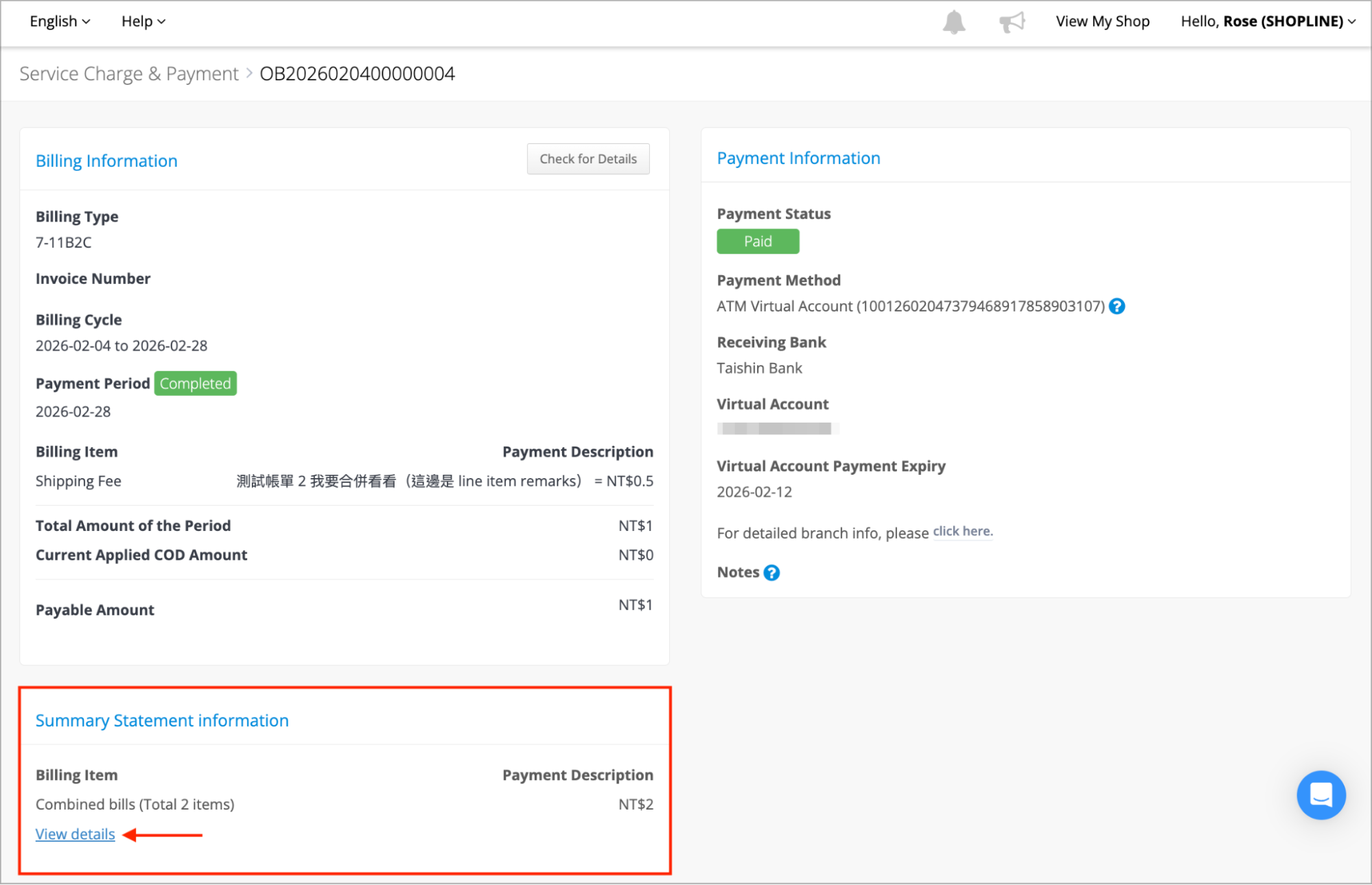Select the Taishin Bank text
1372x885 pixels.
(x=759, y=368)
